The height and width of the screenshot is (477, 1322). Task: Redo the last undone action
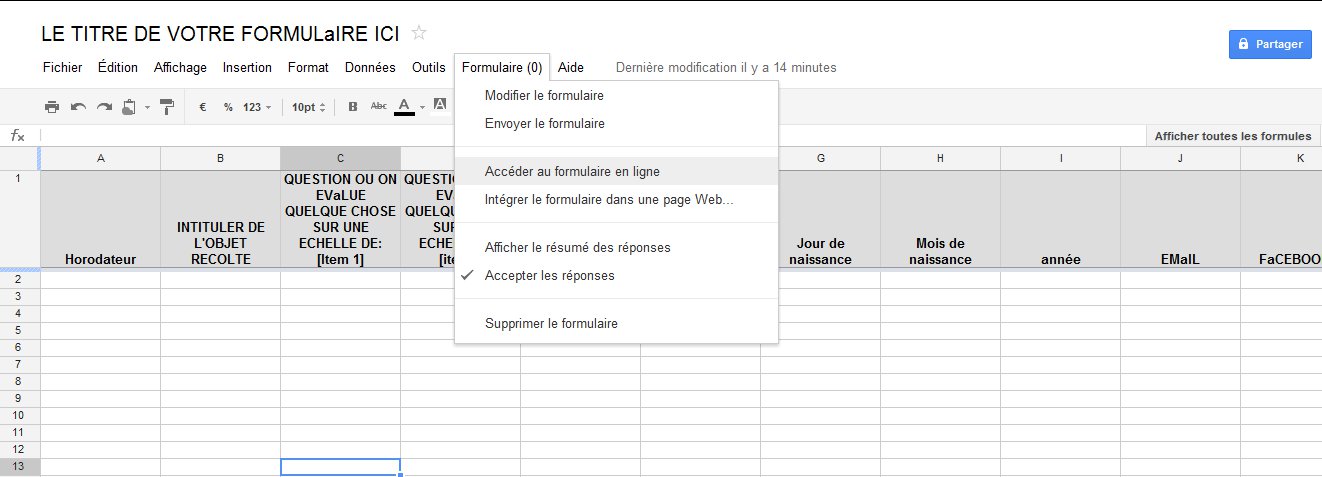[104, 107]
